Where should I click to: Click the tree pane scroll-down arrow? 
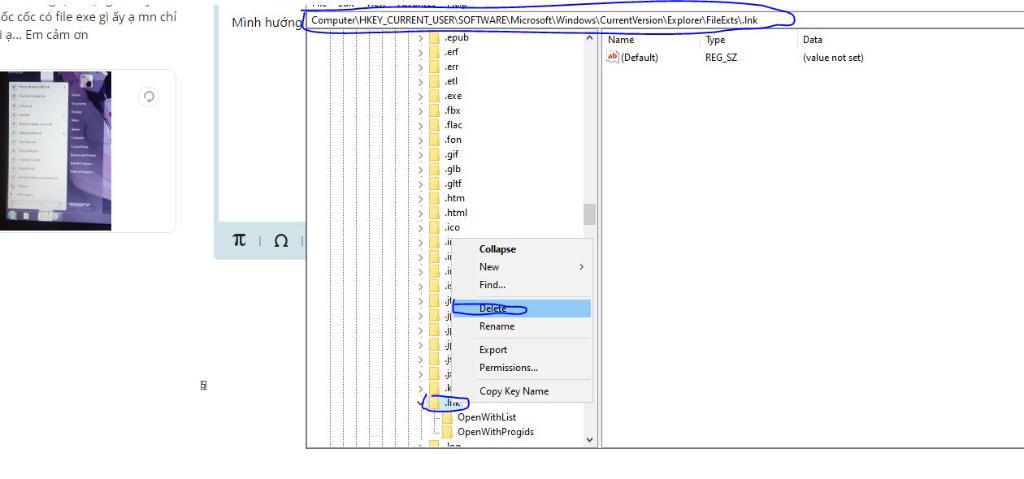590,440
